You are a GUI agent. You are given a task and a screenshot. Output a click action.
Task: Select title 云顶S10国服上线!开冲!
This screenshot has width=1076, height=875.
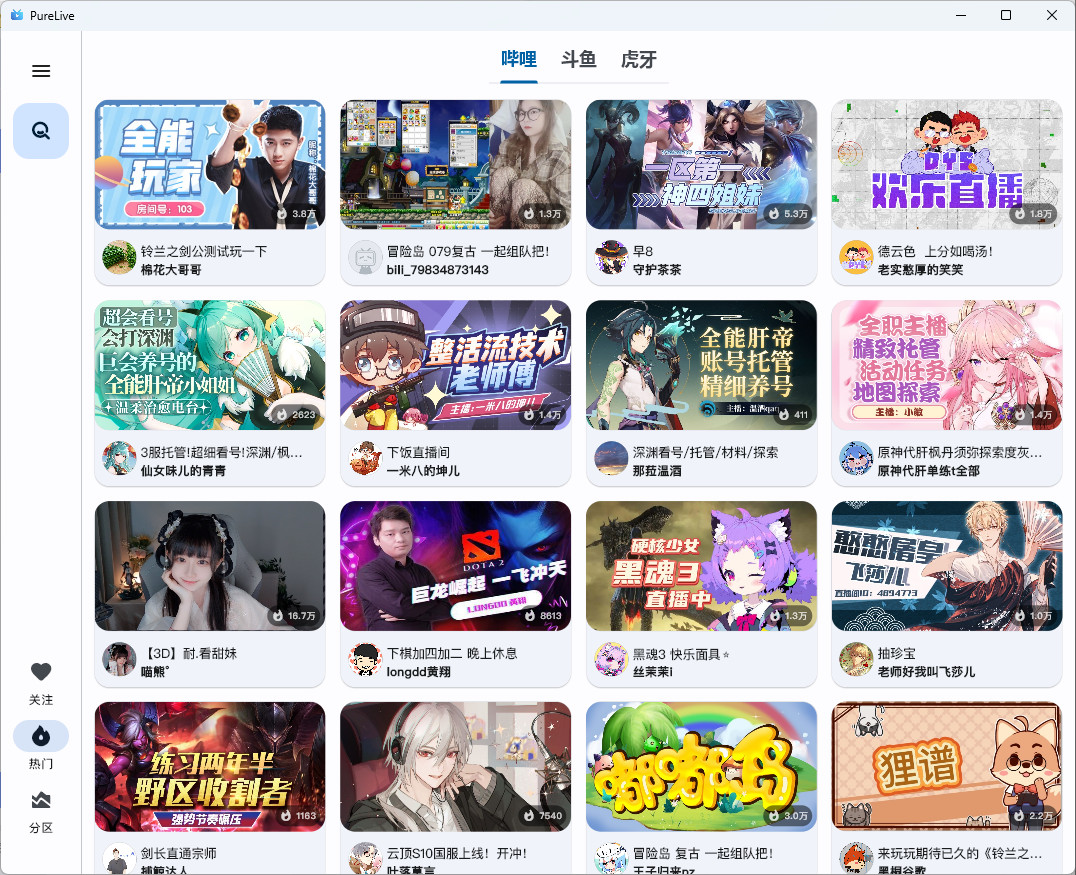pos(457,853)
